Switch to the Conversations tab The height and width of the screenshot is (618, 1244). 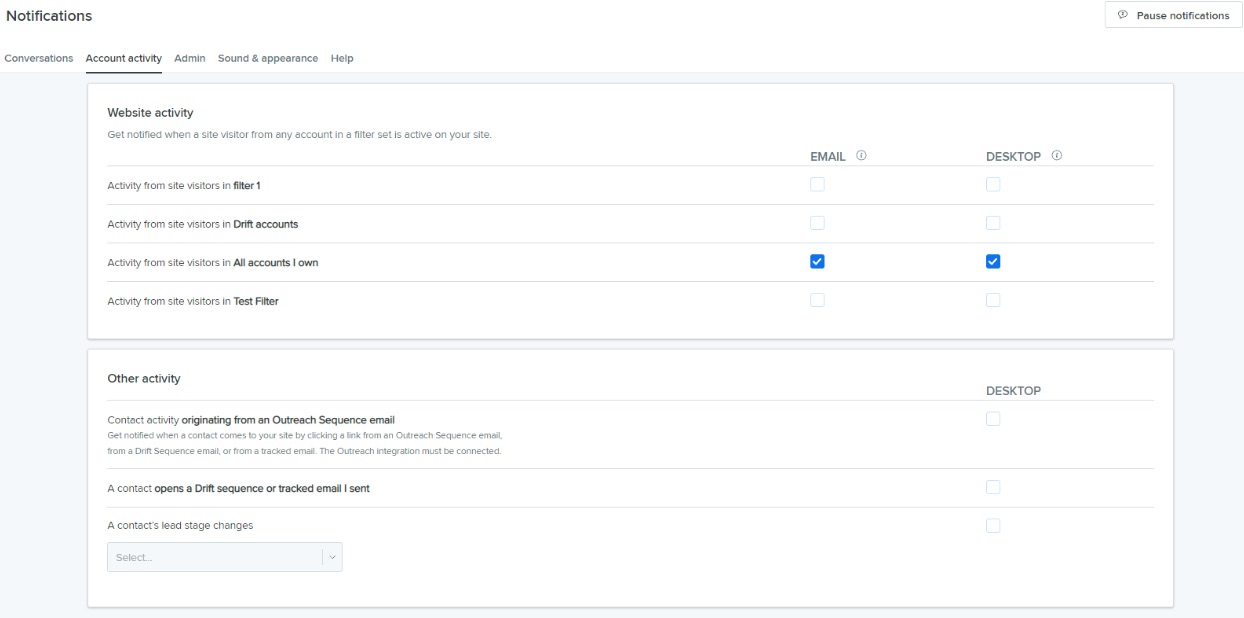[39, 58]
